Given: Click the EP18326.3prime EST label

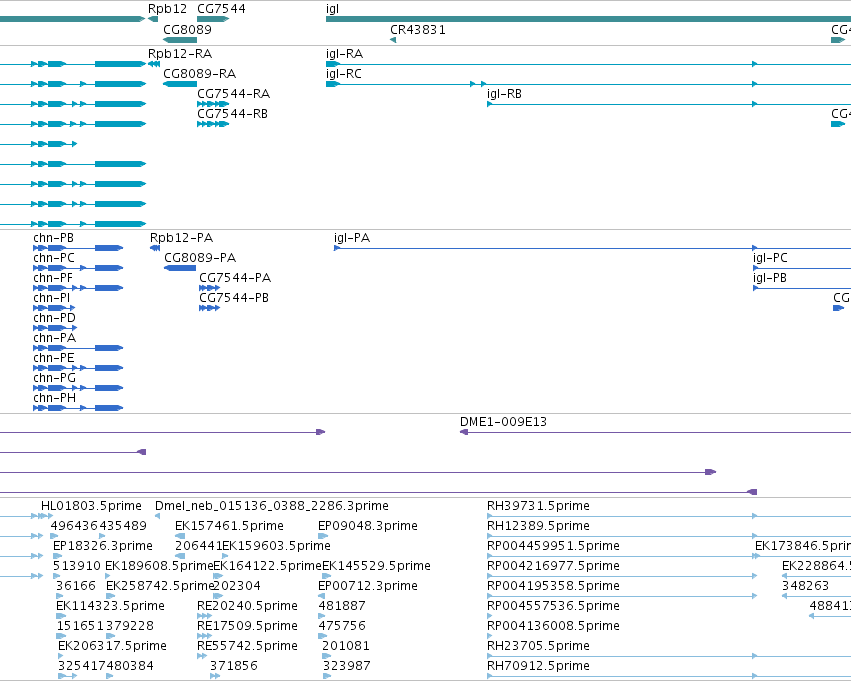Looking at the screenshot, I should click(103, 546).
